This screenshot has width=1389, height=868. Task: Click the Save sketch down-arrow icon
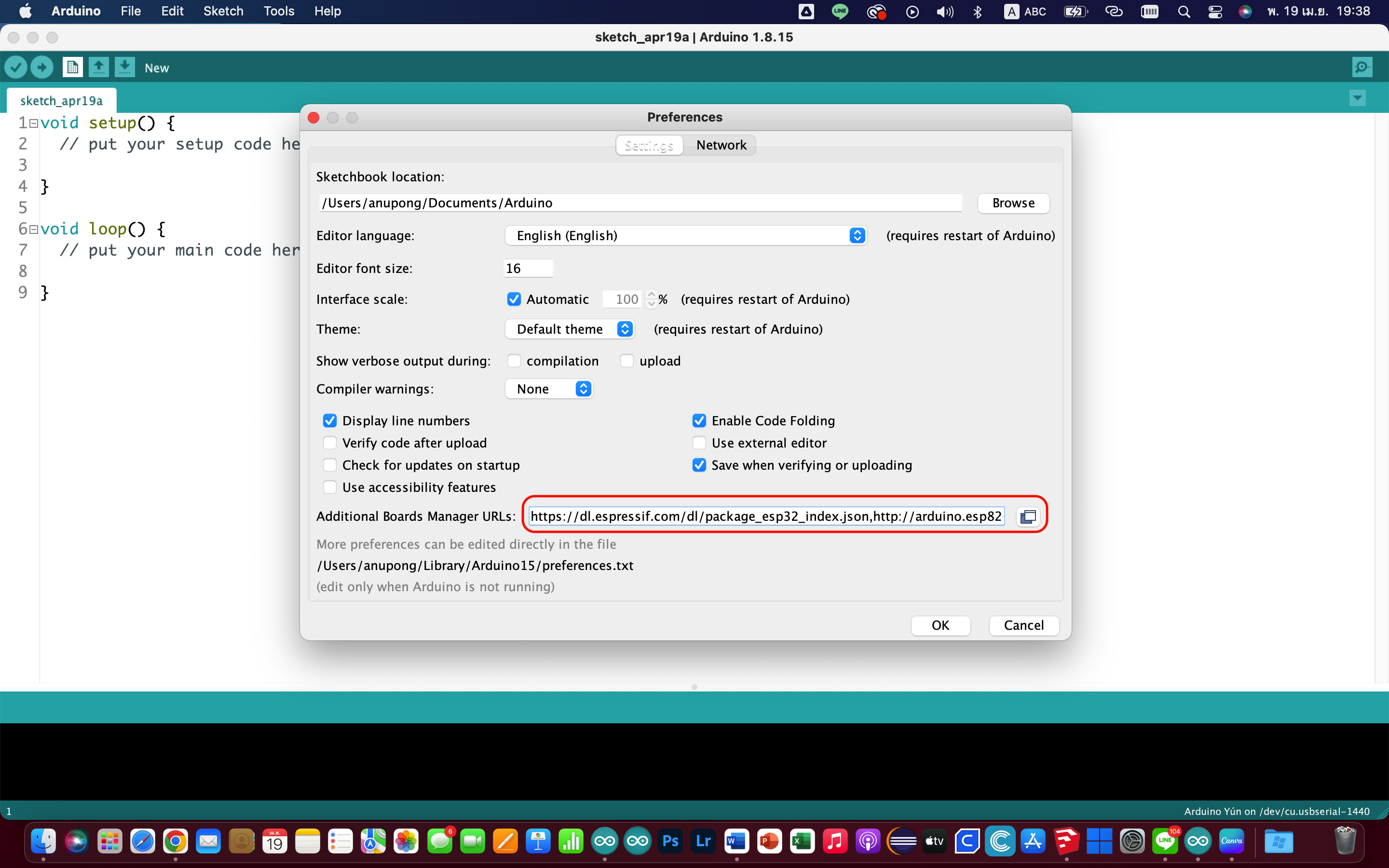(124, 68)
